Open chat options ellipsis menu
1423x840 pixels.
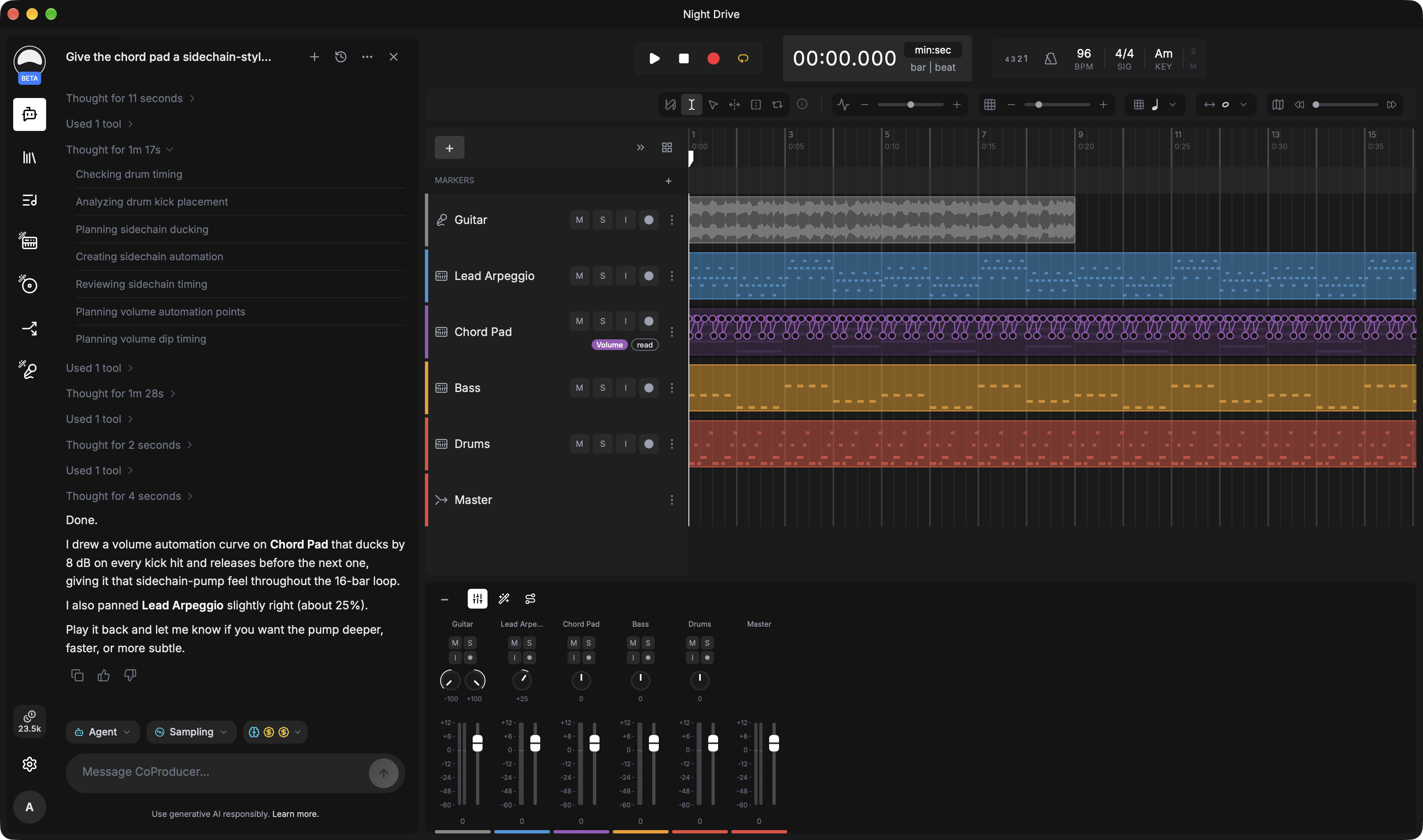point(367,56)
